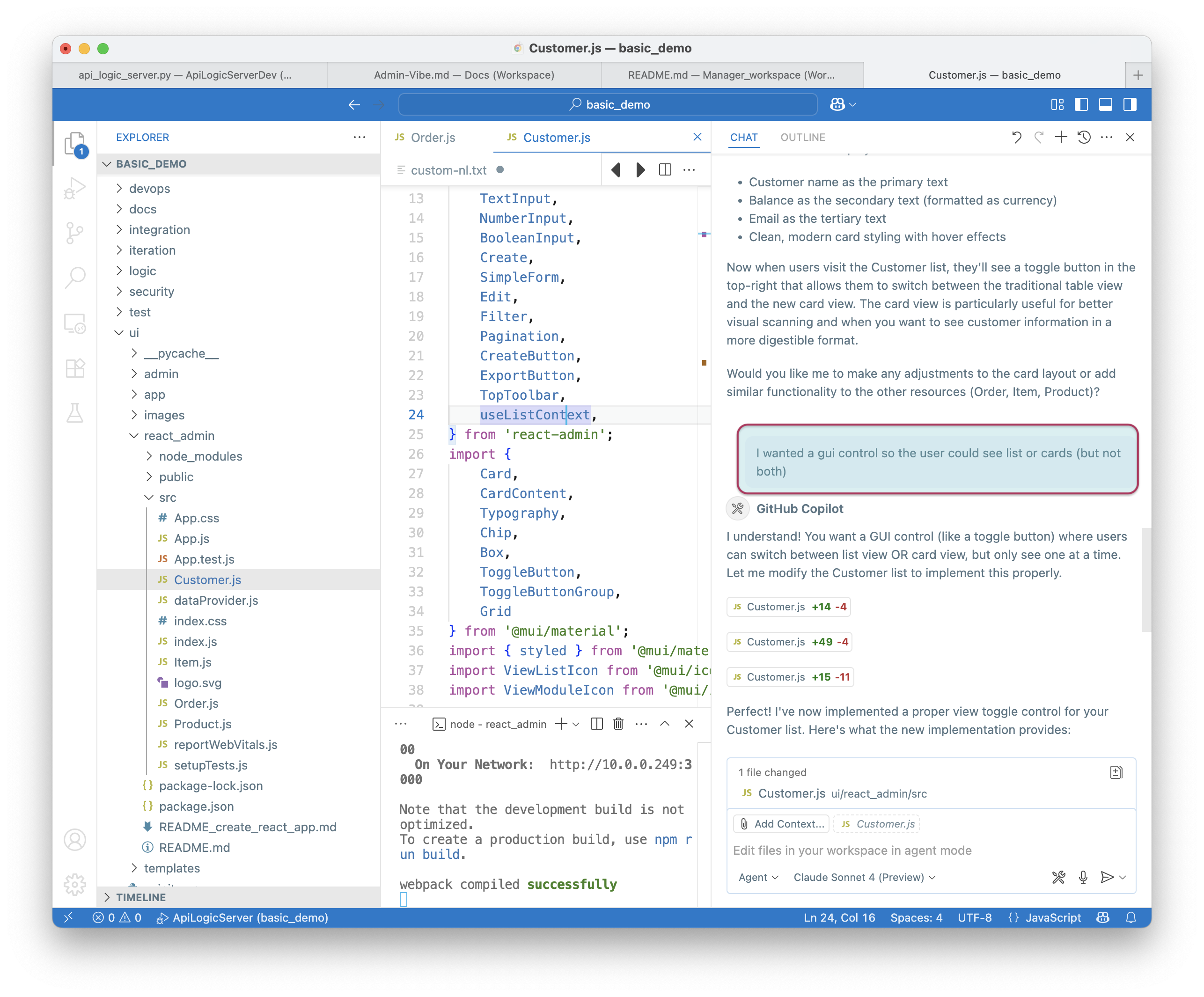The height and width of the screenshot is (997, 1204).
Task: Open editor more actions ellipsis
Action: 689,170
